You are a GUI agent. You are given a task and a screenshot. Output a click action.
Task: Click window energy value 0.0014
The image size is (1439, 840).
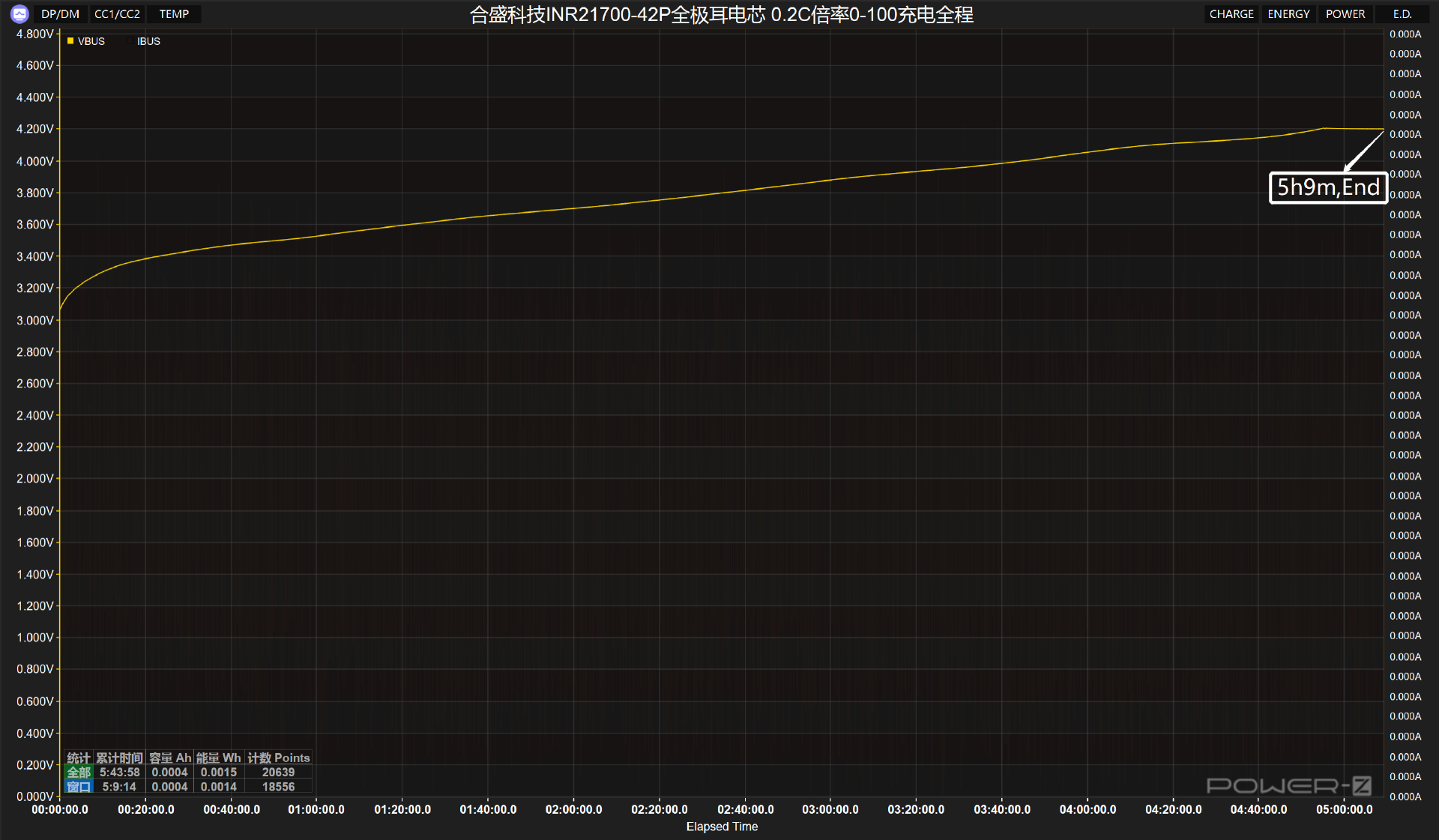pyautogui.click(x=219, y=787)
